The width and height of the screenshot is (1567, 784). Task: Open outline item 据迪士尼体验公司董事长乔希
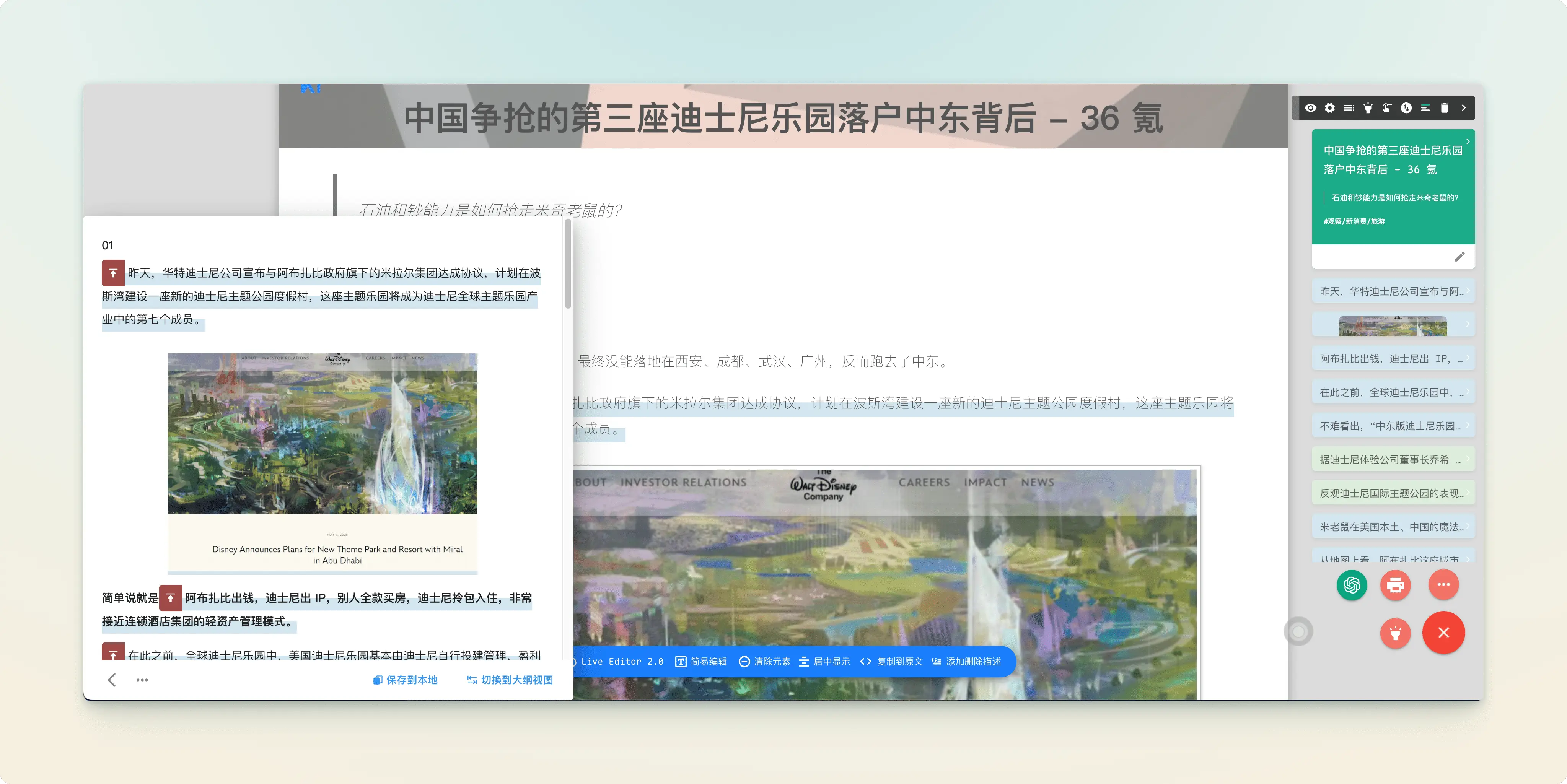pyautogui.click(x=1393, y=459)
